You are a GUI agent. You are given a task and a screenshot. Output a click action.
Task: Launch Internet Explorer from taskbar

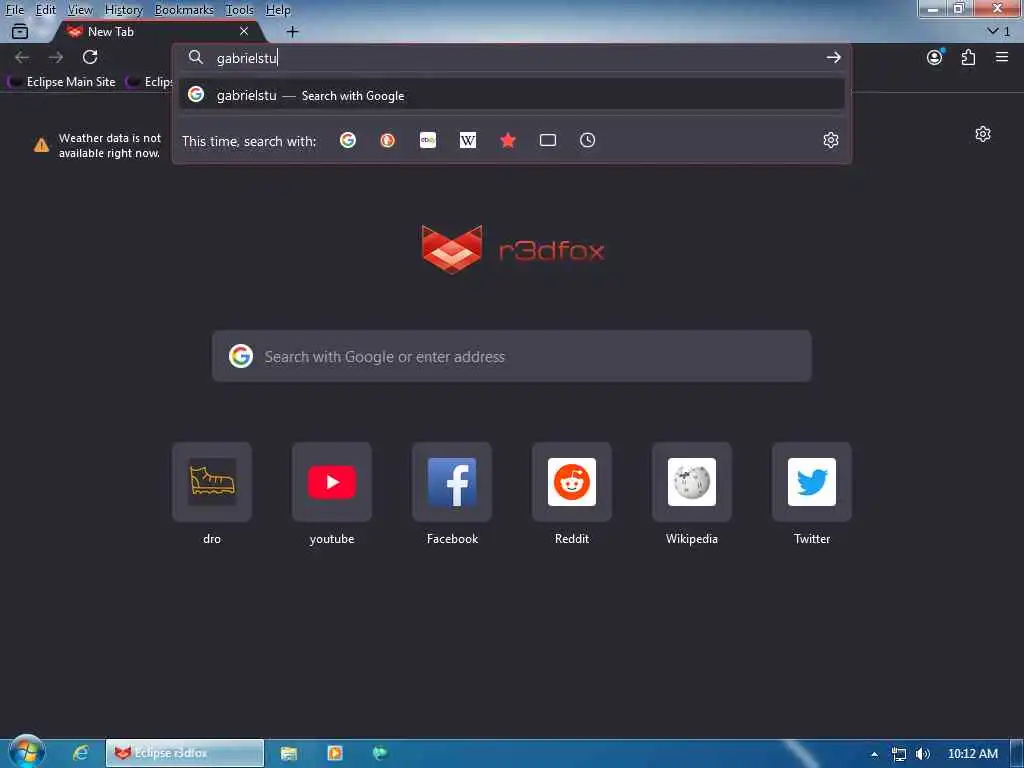(80, 753)
